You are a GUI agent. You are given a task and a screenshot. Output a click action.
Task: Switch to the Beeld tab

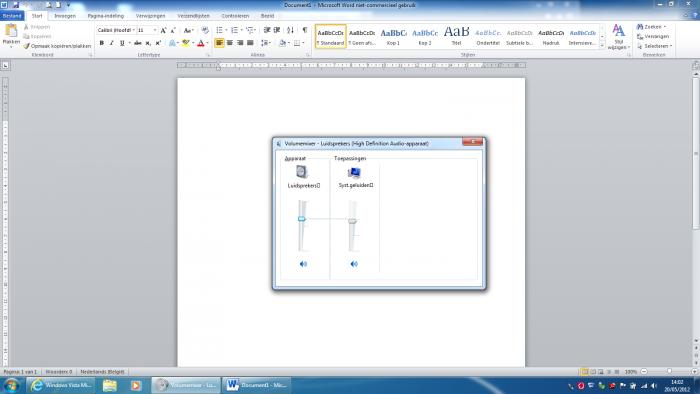click(x=267, y=16)
